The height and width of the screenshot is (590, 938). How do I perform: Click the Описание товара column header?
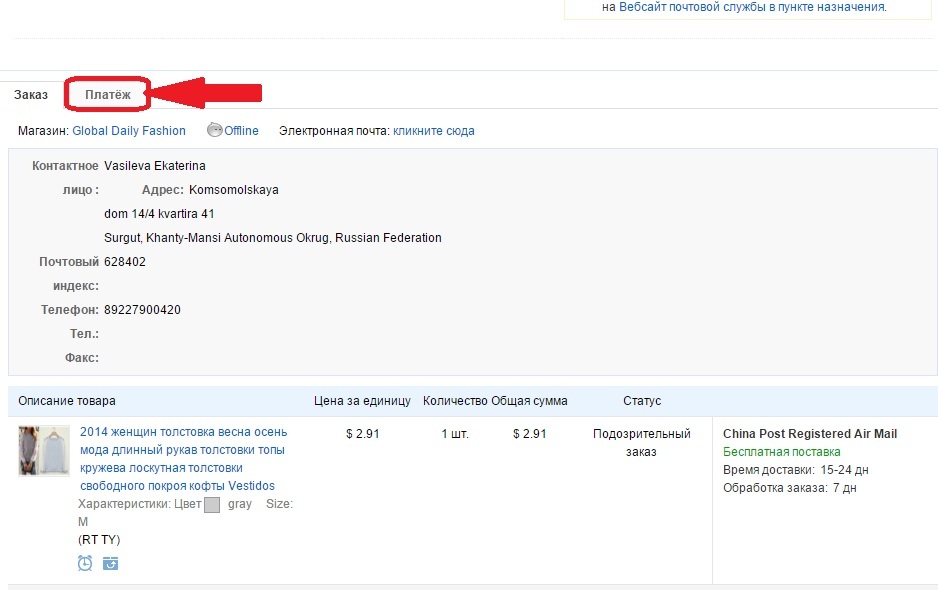(67, 401)
